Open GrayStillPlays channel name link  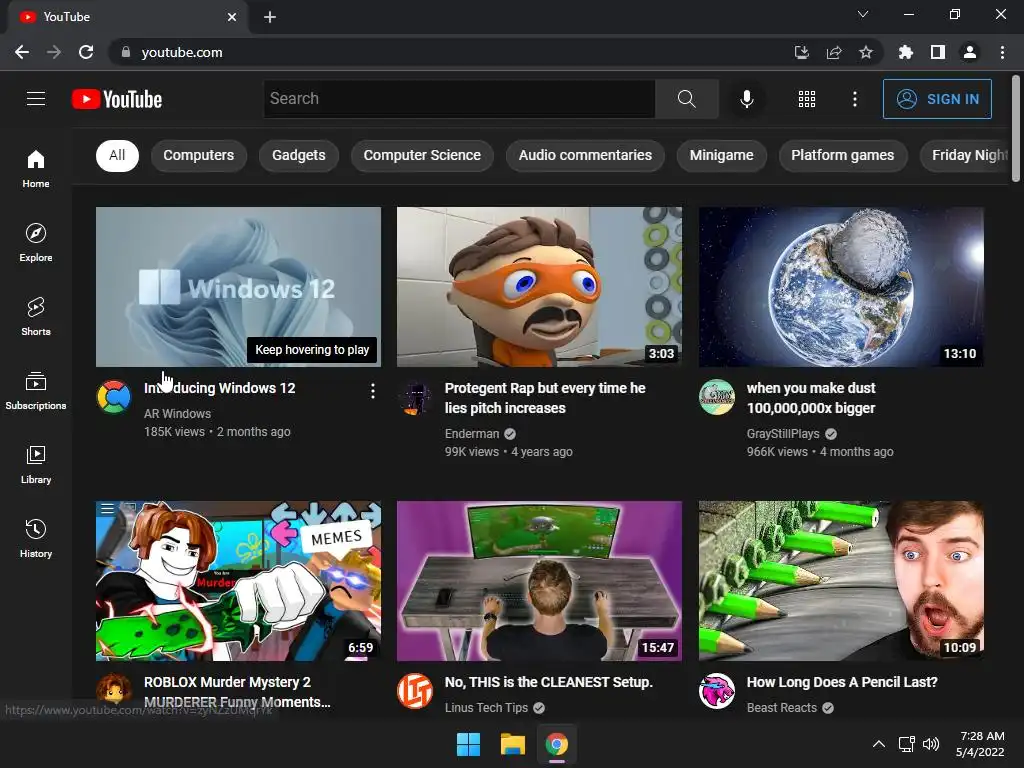click(783, 434)
